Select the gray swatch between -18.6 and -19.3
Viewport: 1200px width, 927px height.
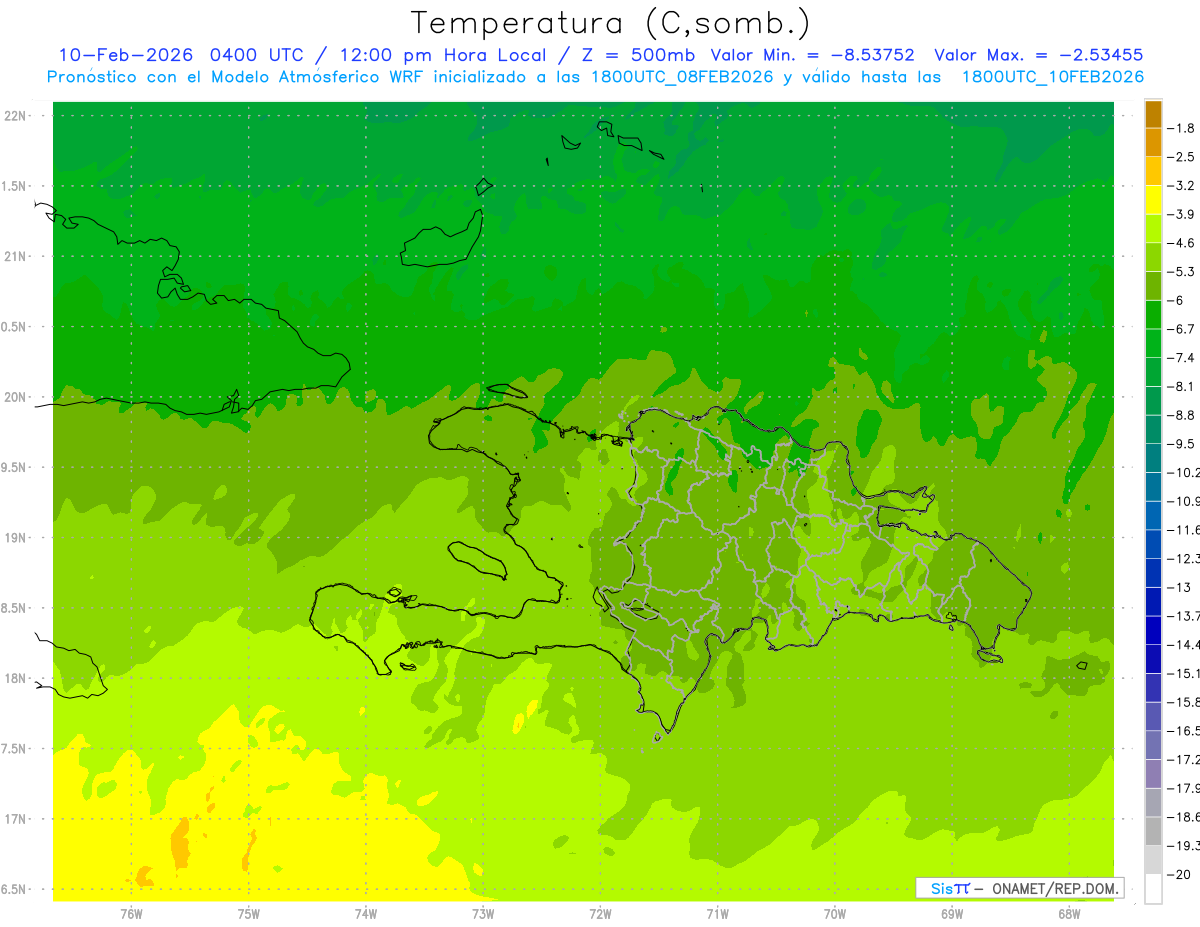(1153, 831)
